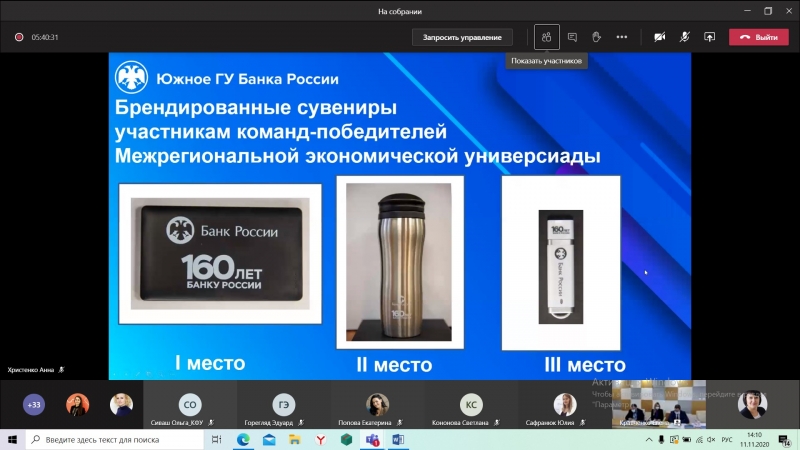Viewport: 800px width, 450px height.
Task: Select Сиваш Ольга_КФУ participant tile
Action: 190,405
